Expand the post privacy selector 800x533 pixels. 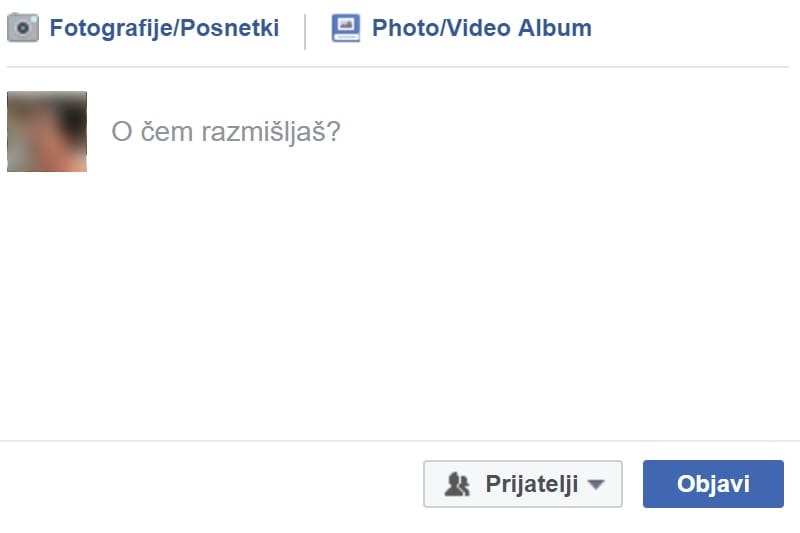(x=522, y=484)
